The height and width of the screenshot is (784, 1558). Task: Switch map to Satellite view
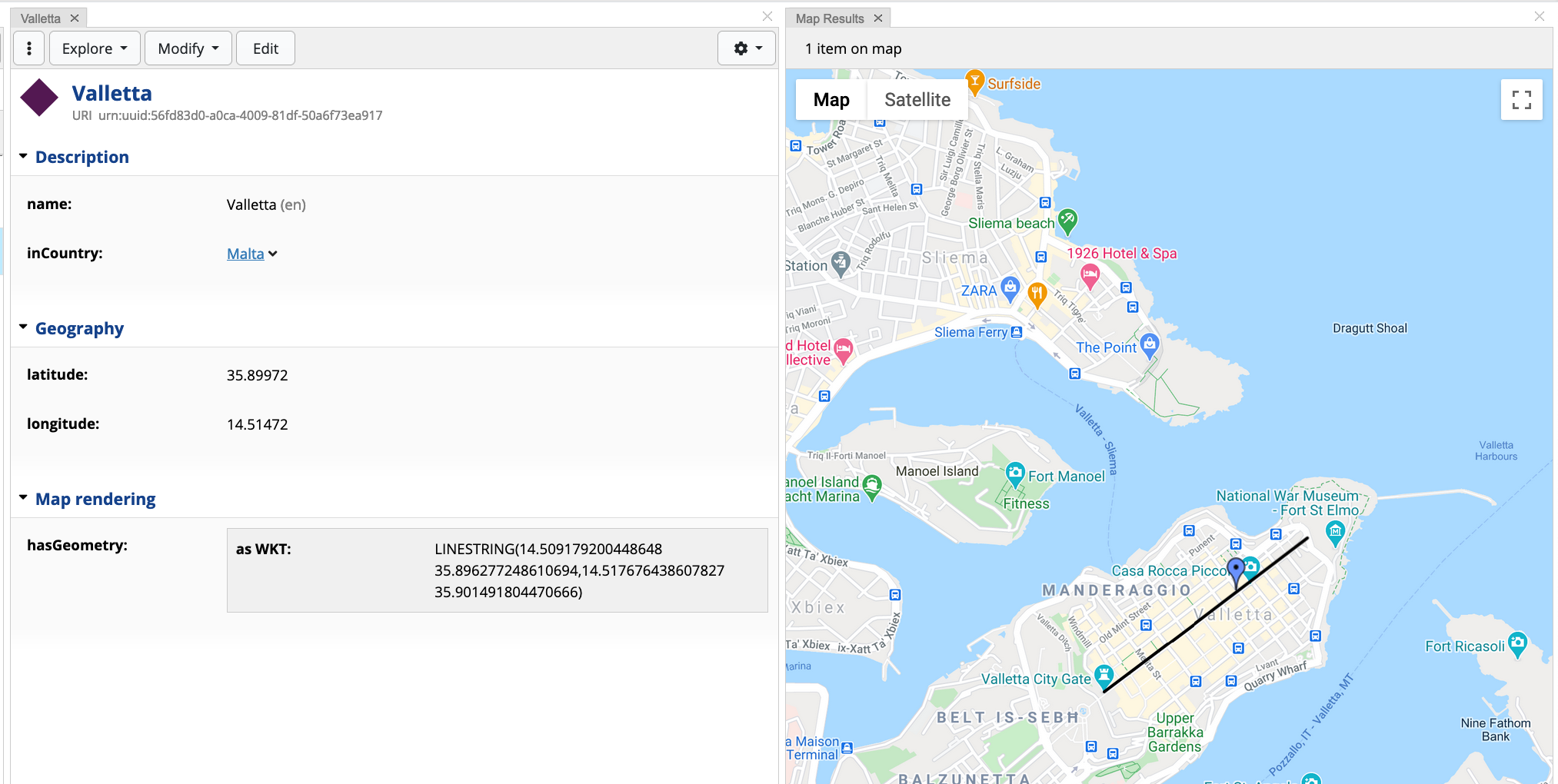pyautogui.click(x=917, y=100)
